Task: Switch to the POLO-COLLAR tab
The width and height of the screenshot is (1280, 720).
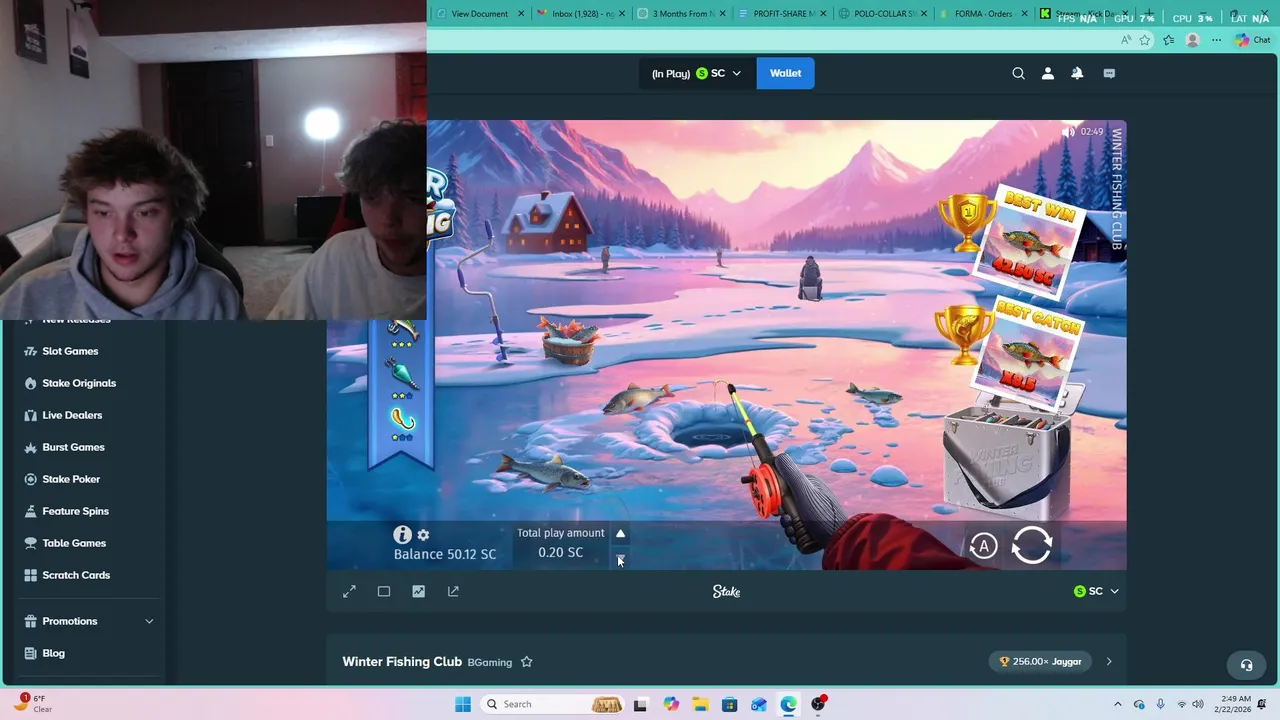Action: coord(882,14)
